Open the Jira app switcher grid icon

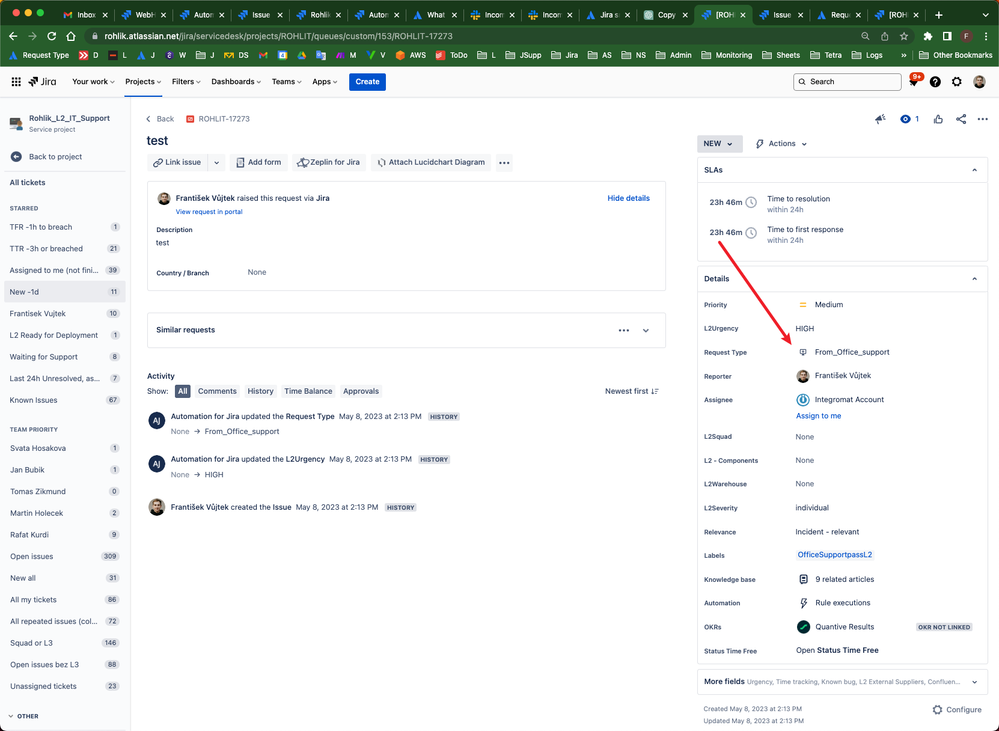point(16,82)
